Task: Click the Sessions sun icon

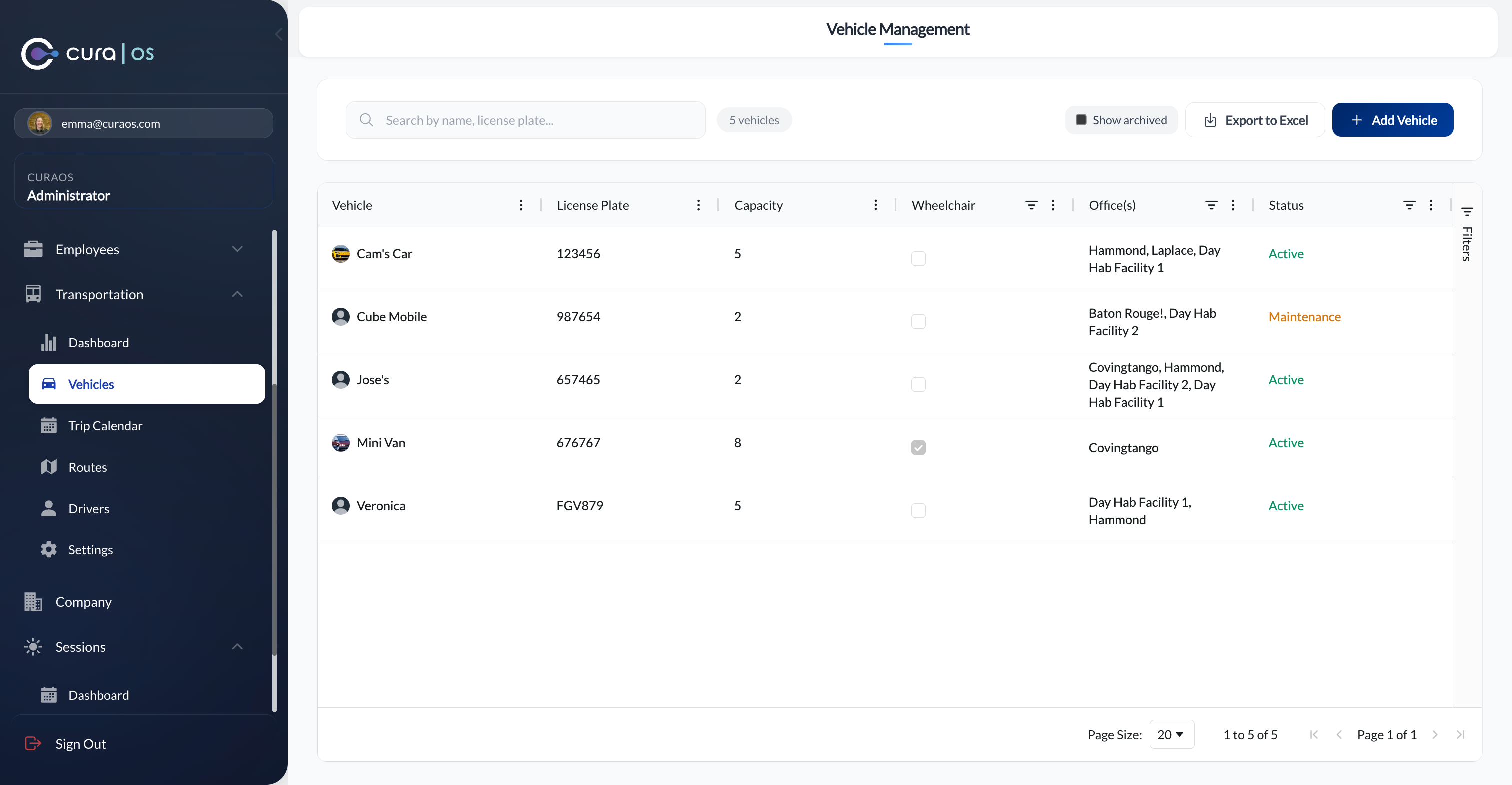Action: tap(33, 647)
